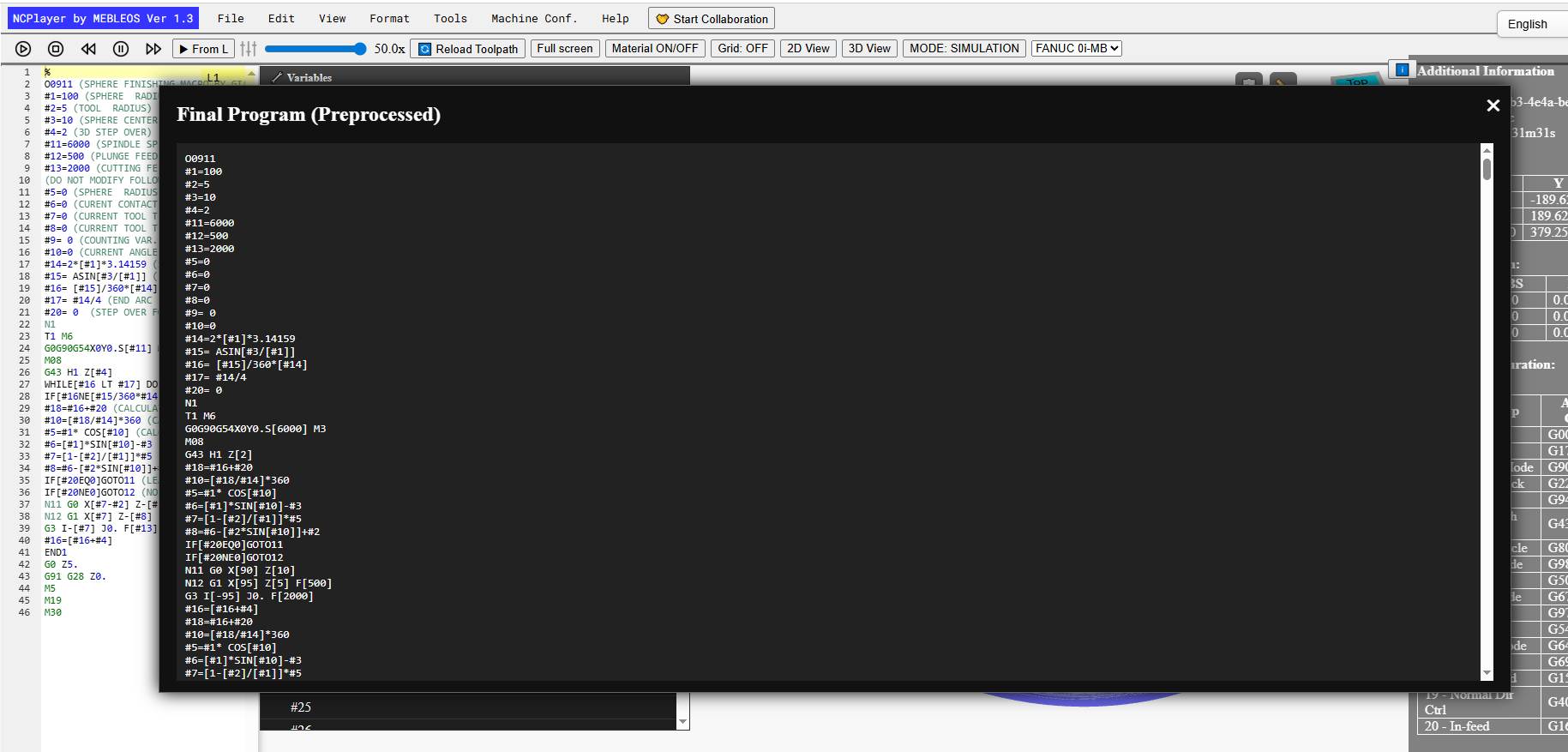Run program using From L button
Screen dimensions: 1568x752
[x=203, y=49]
